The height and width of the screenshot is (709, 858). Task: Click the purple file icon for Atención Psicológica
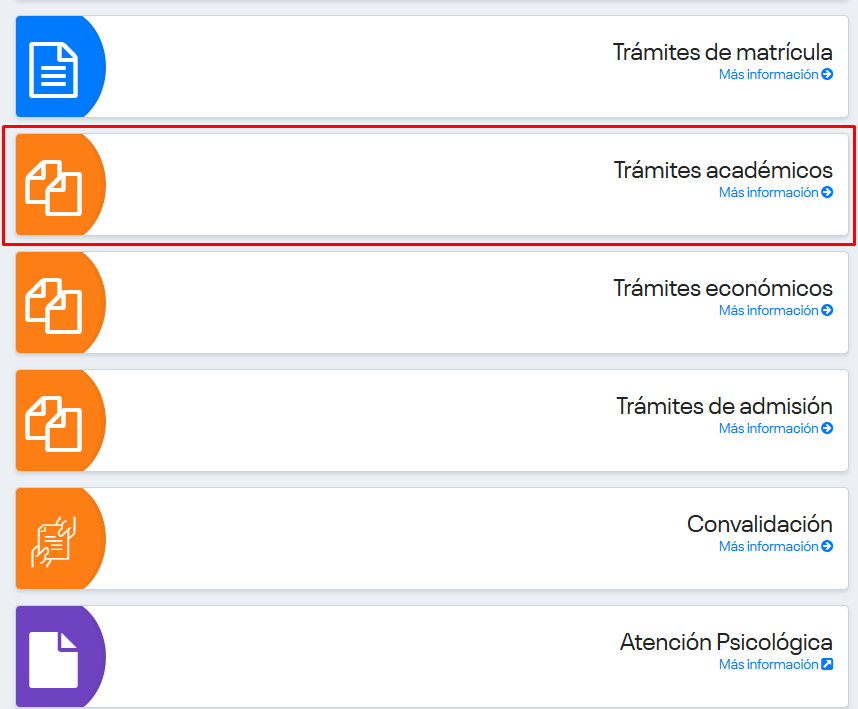(x=54, y=659)
